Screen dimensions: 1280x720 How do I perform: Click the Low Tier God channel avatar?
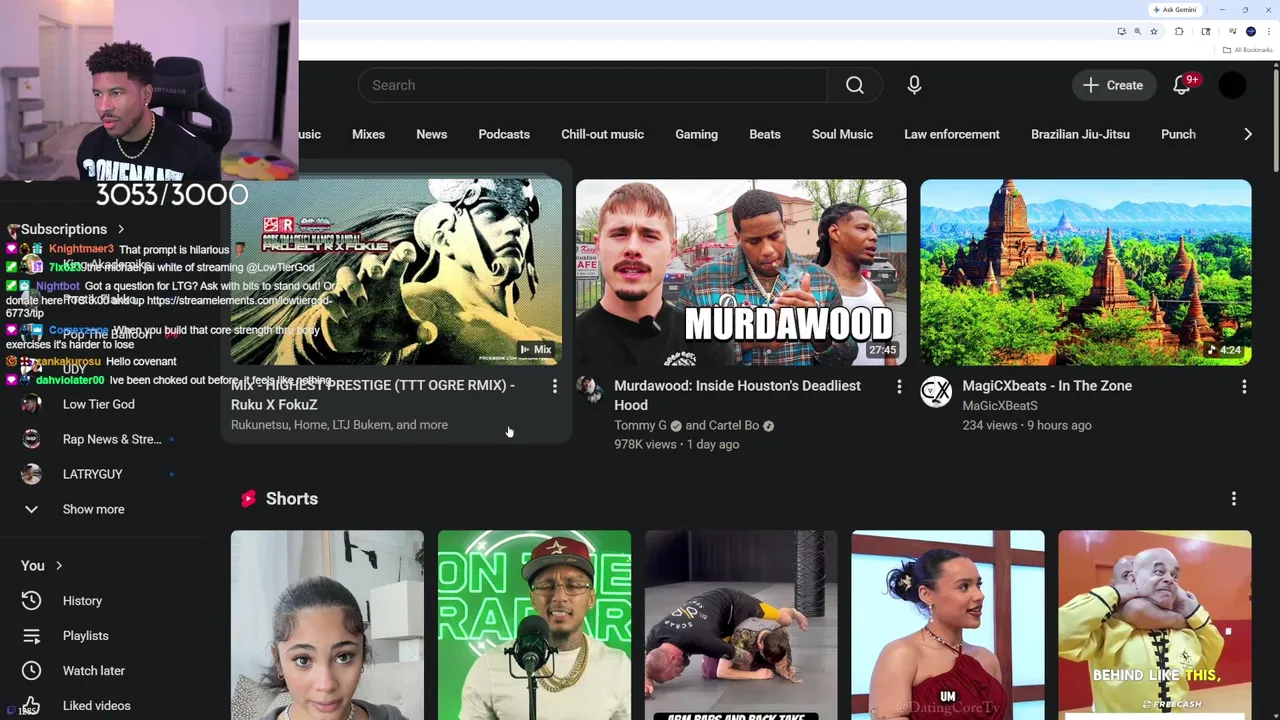(31, 404)
